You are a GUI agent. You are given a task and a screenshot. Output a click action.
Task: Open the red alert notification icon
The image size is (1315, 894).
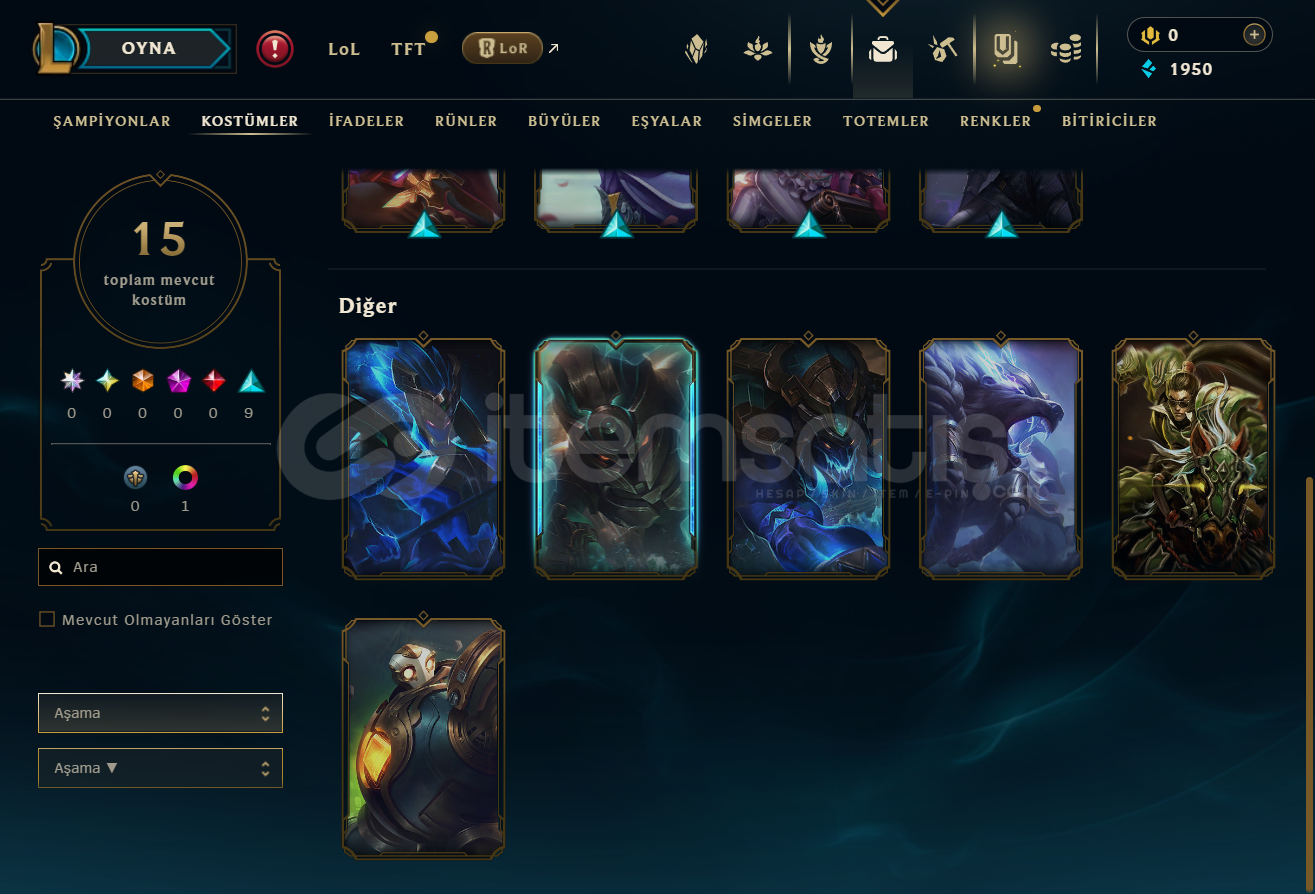pos(275,48)
